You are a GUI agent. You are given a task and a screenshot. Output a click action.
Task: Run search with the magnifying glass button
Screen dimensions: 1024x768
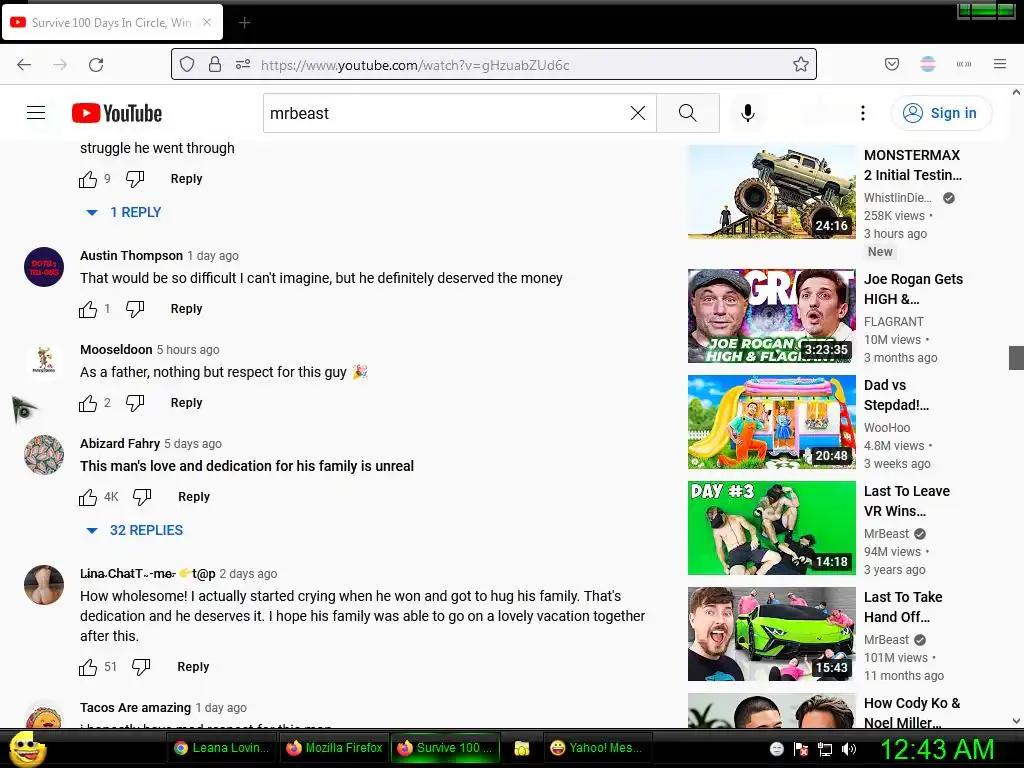tap(688, 113)
